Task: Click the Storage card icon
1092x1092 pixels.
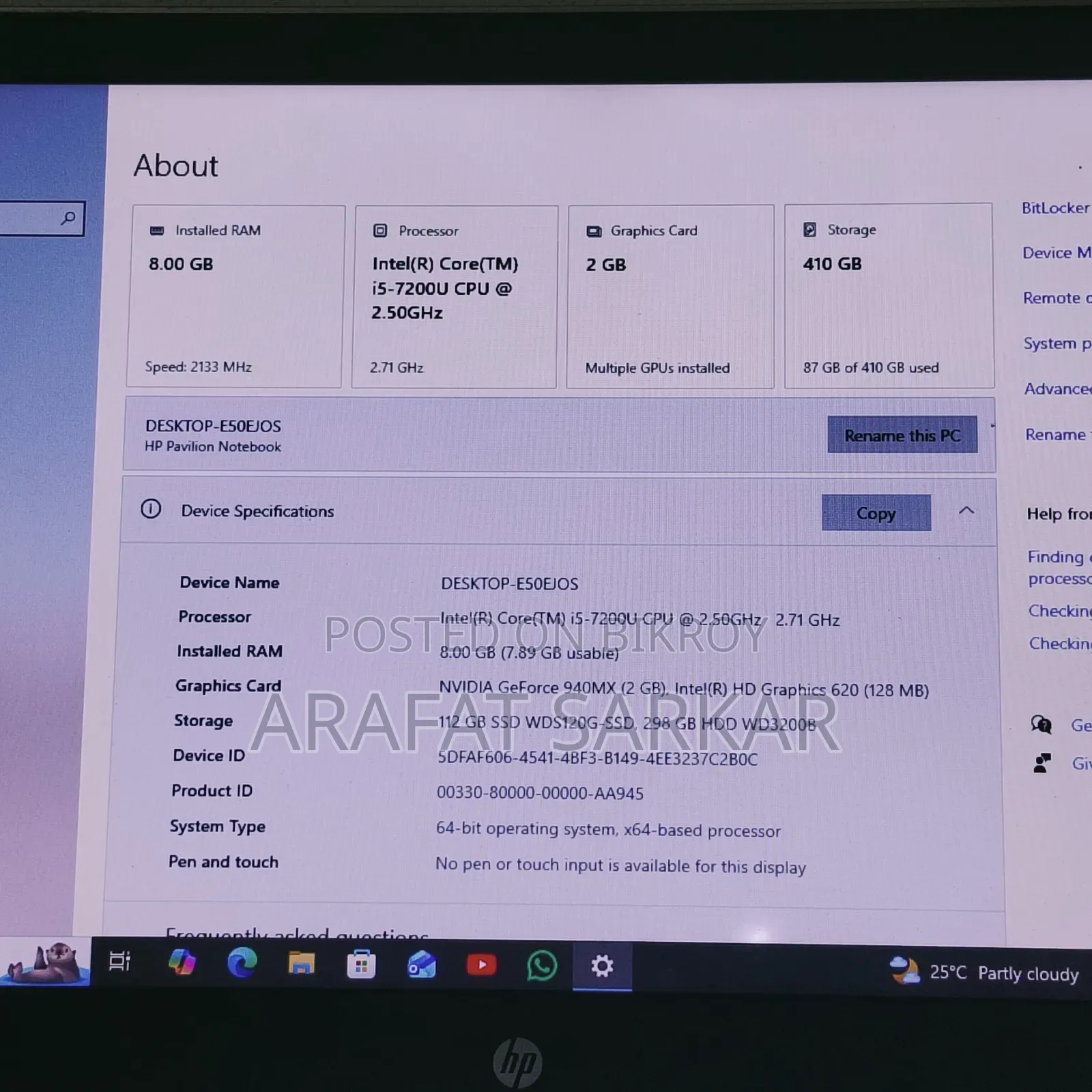Action: point(809,229)
